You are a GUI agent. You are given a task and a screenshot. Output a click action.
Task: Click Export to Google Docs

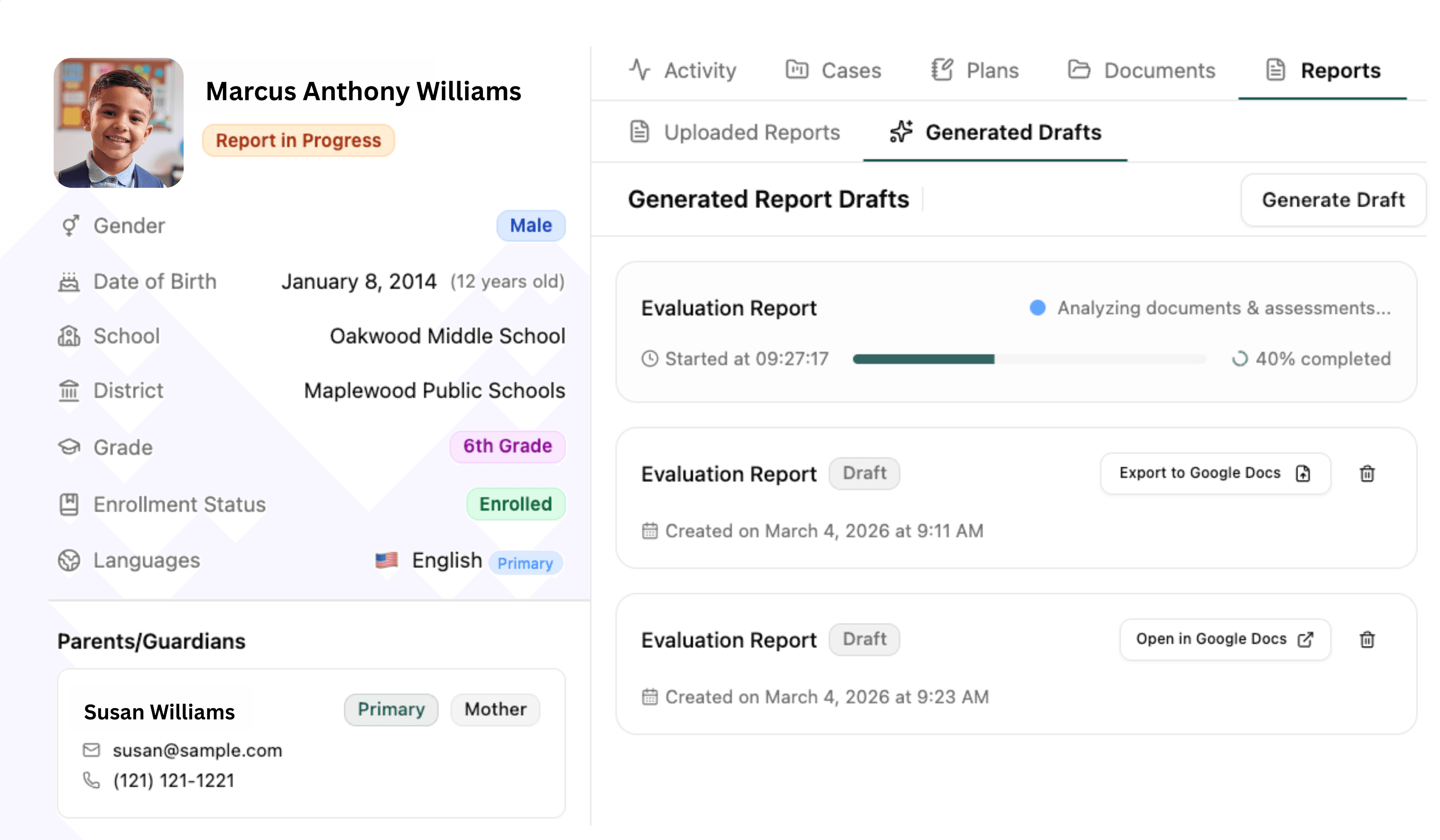pos(1214,473)
